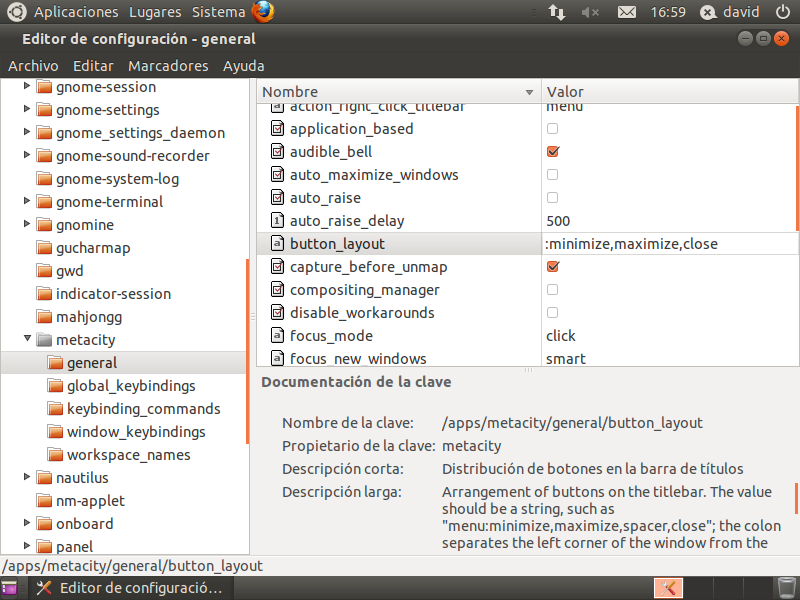
Task: Click the integer icon beside auto_raise_delay
Action: [277, 220]
